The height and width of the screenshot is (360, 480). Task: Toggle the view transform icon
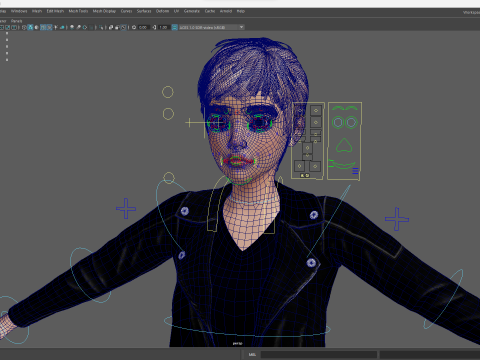coord(174,27)
